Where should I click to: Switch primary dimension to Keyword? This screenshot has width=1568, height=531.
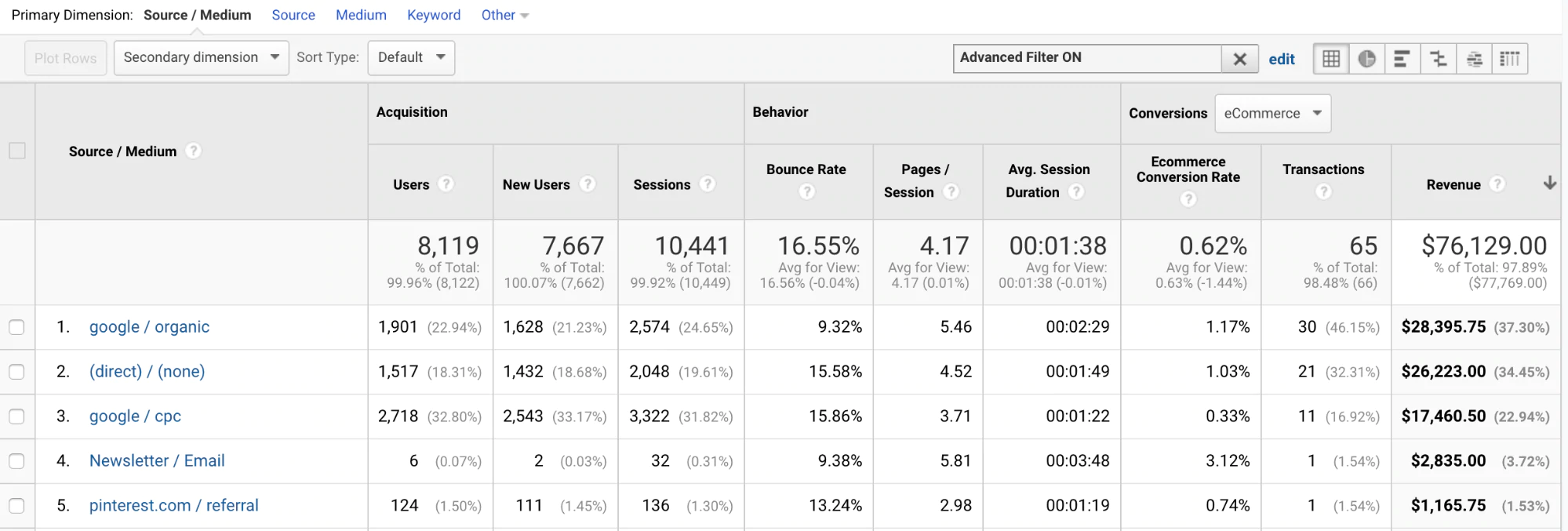coord(434,15)
